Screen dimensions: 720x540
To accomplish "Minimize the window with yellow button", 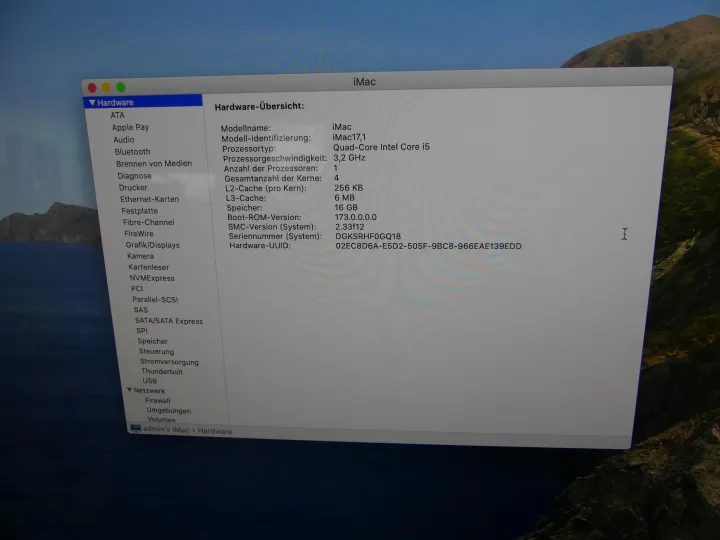I will 106,87.
